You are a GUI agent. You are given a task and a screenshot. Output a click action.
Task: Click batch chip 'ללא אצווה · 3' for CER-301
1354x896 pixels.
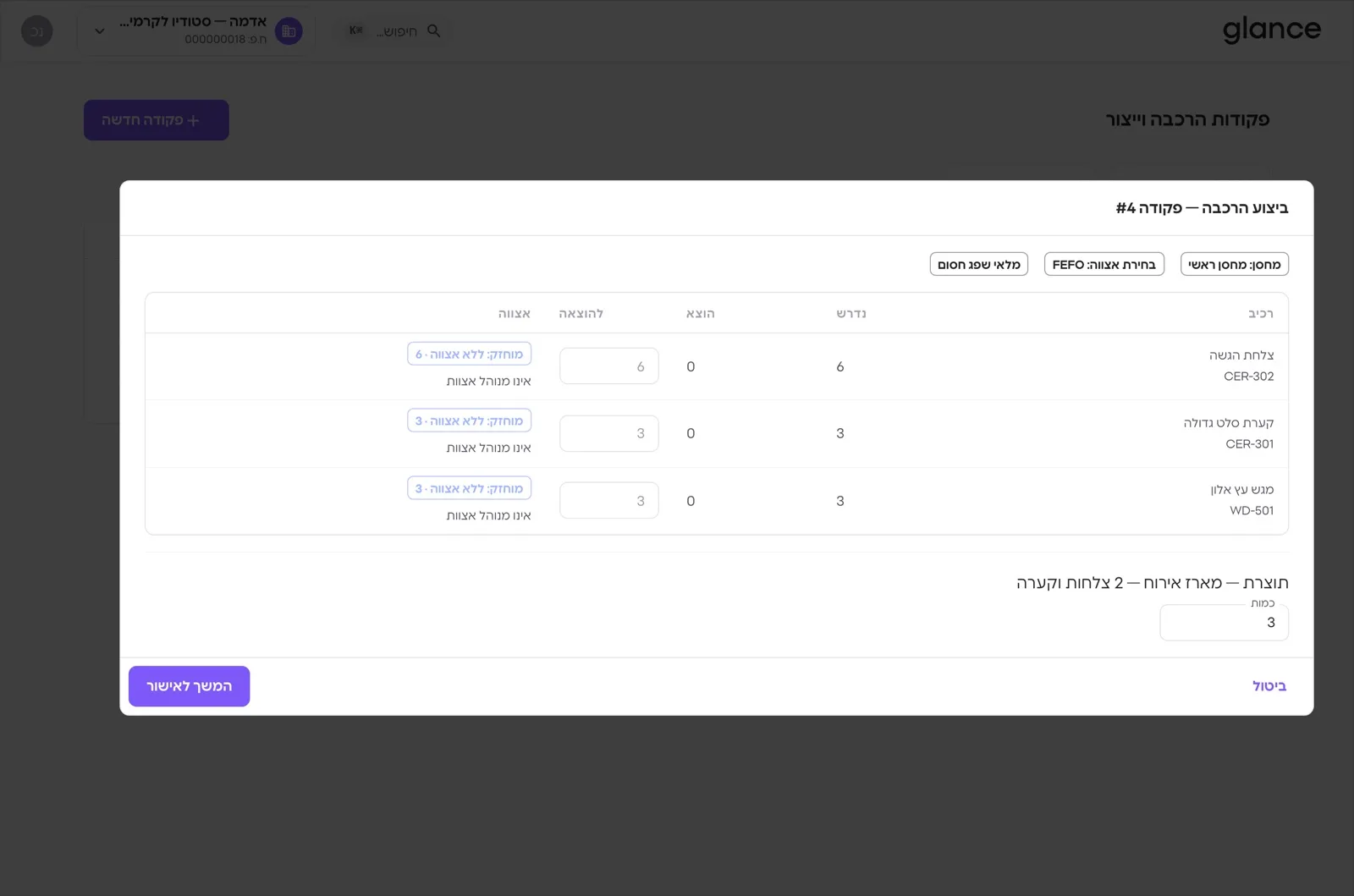click(469, 421)
